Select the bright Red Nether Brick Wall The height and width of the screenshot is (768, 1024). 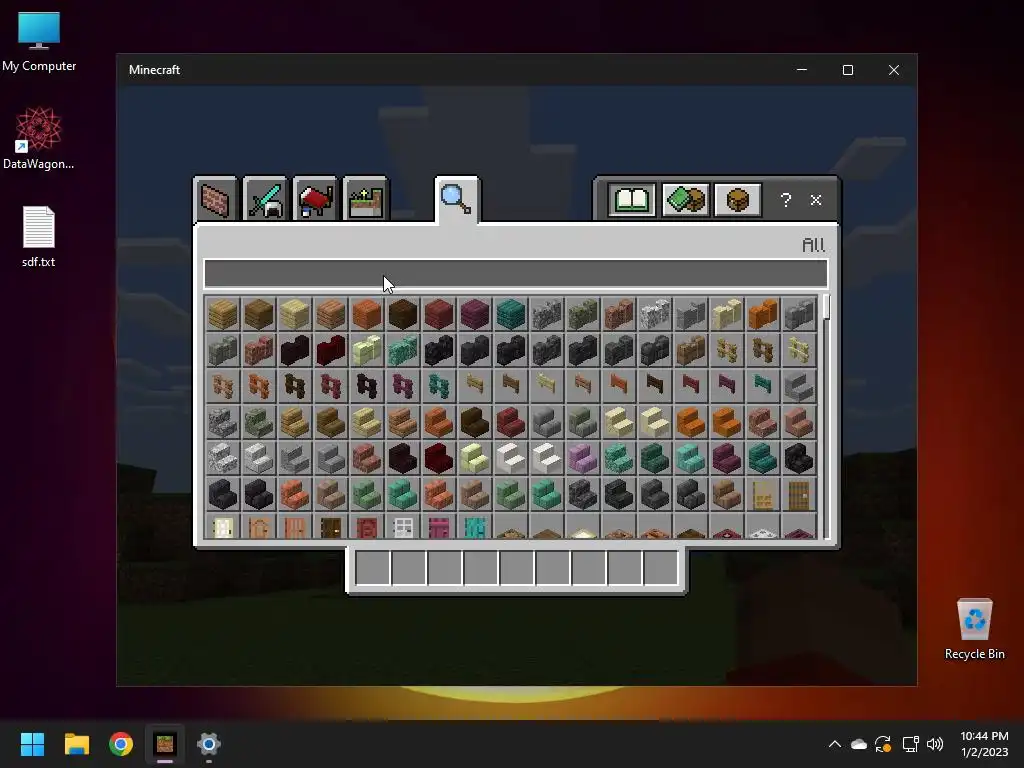(x=330, y=350)
